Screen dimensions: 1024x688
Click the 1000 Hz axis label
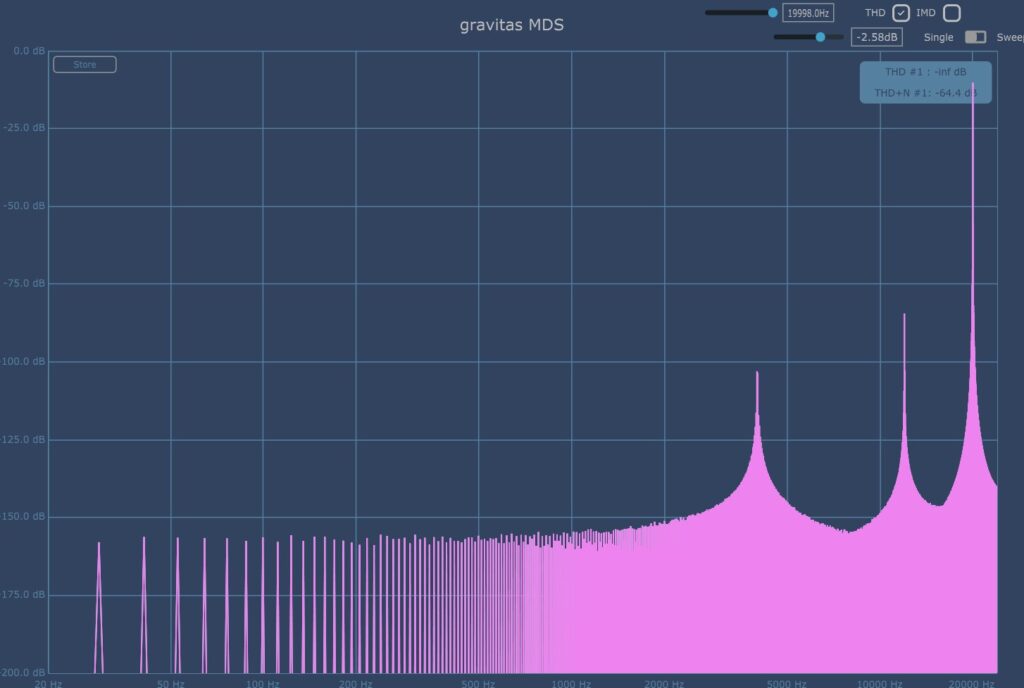[570, 684]
